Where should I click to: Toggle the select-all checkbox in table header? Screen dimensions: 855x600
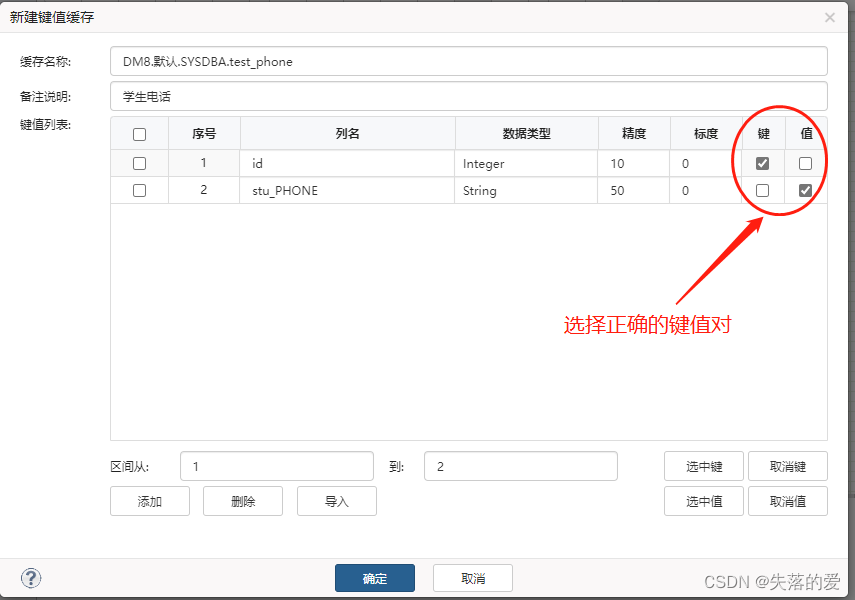[x=140, y=134]
